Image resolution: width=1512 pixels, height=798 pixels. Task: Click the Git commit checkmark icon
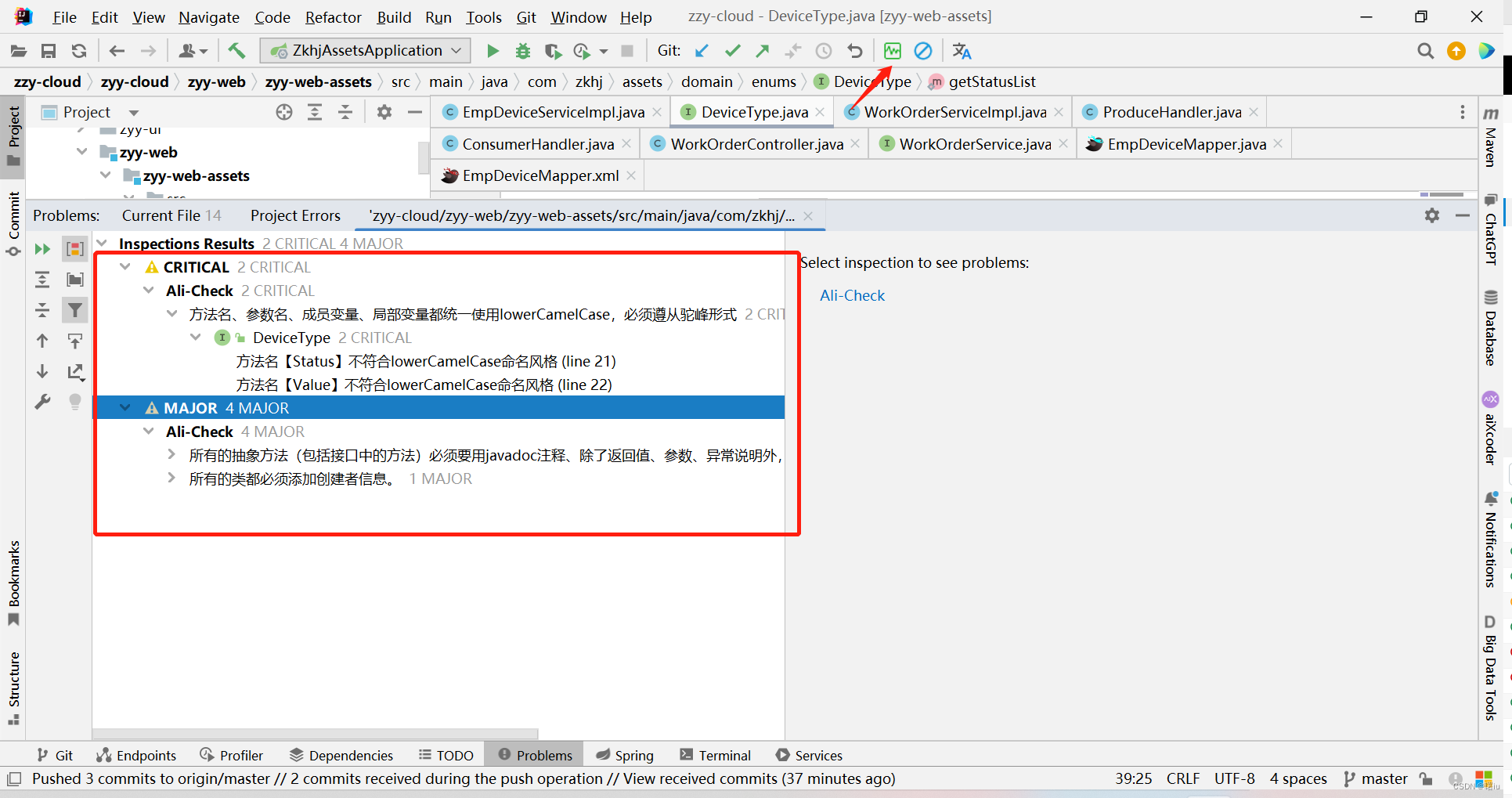(732, 51)
